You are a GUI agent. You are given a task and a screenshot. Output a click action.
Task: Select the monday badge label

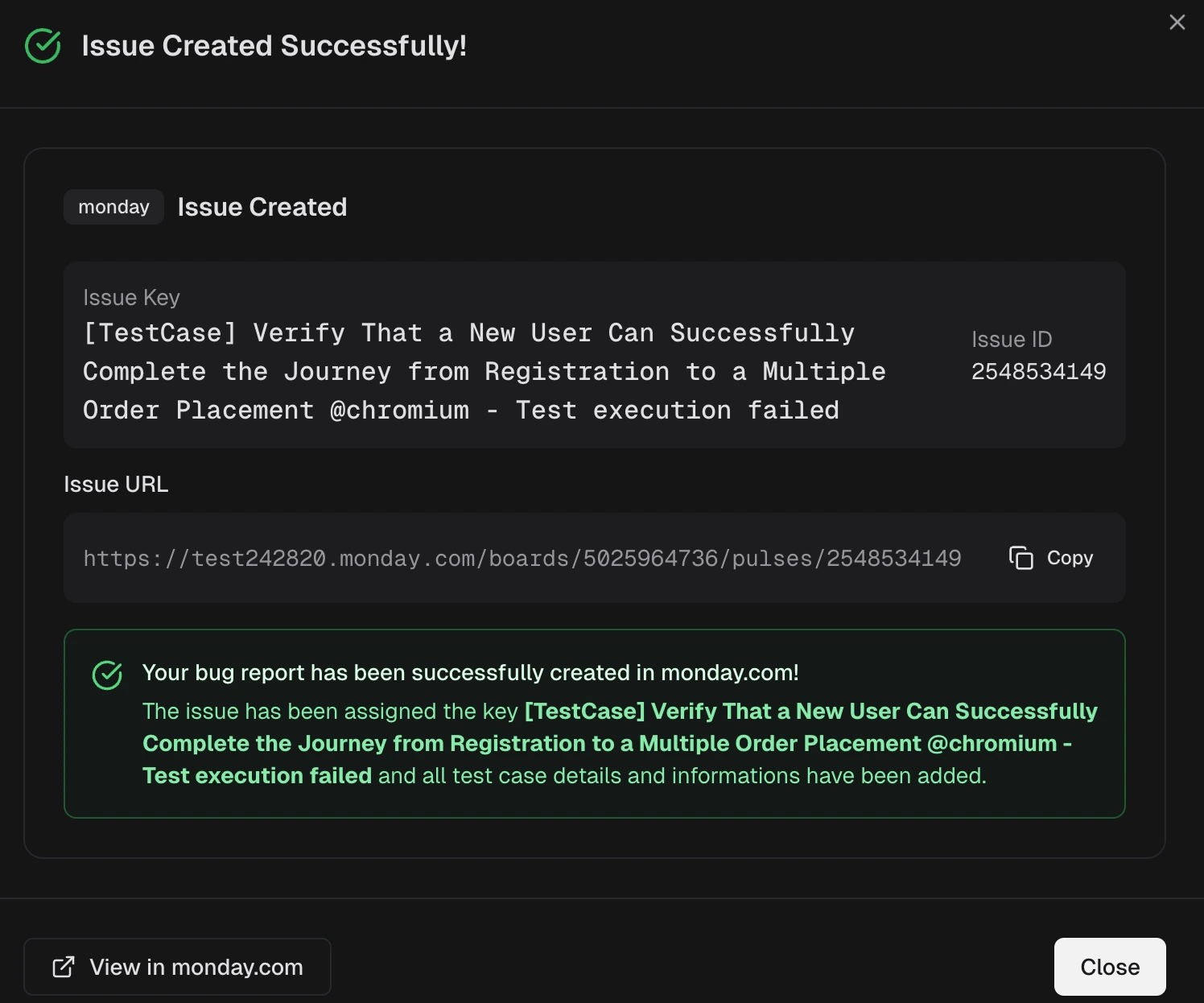(x=113, y=207)
